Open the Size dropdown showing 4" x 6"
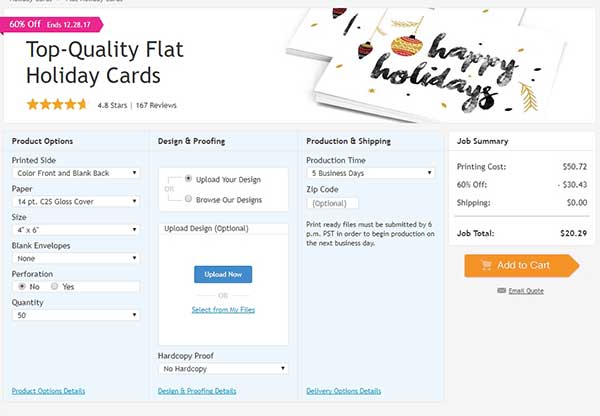Viewport: 600px width, 416px height. point(76,230)
